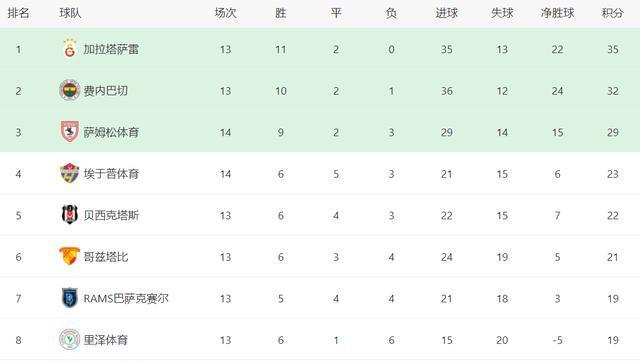640x363 pixels.
Task: Select the 贝西克塔斯 team name
Action: (x=111, y=215)
